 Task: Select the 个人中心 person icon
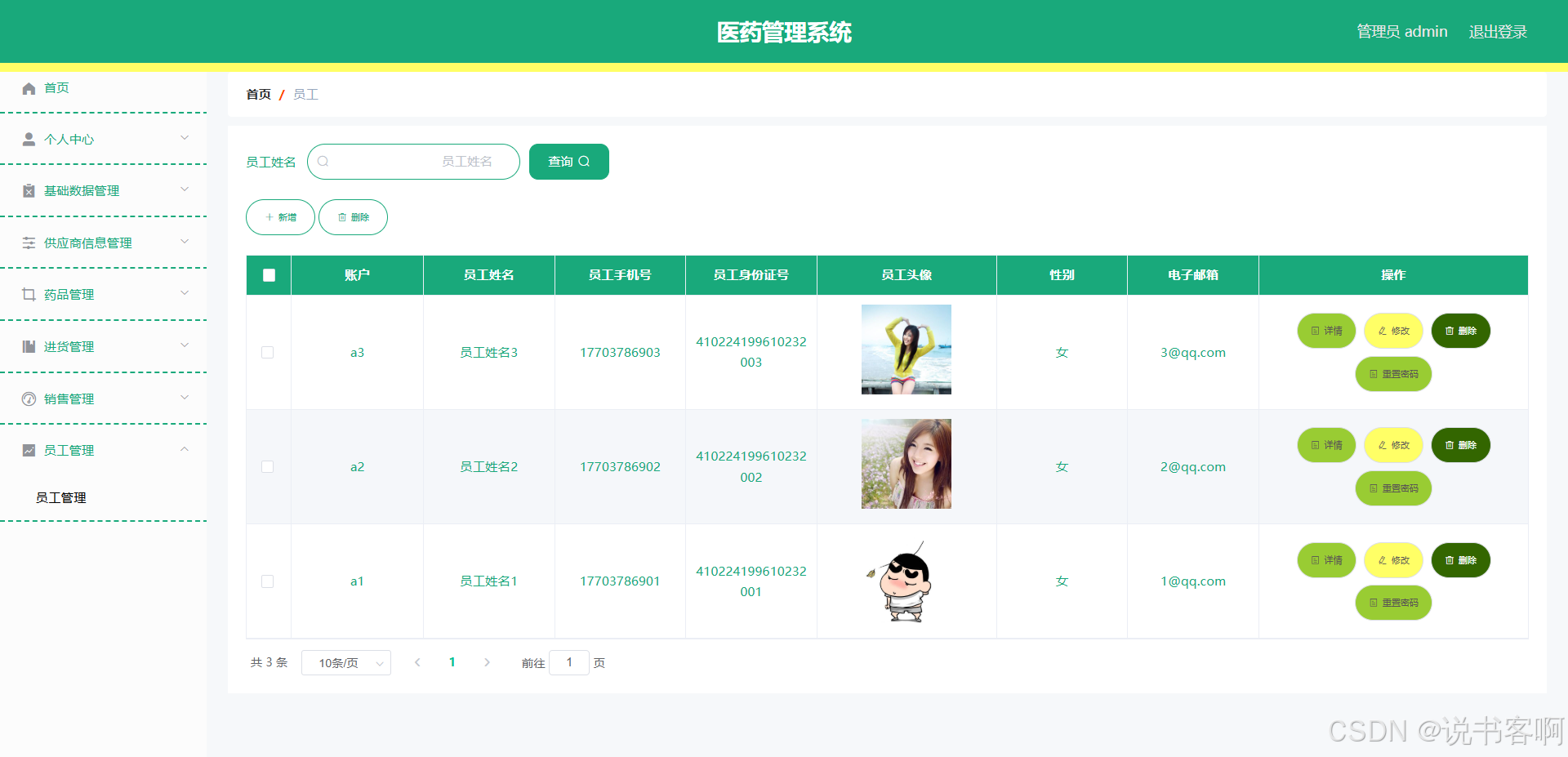point(29,139)
